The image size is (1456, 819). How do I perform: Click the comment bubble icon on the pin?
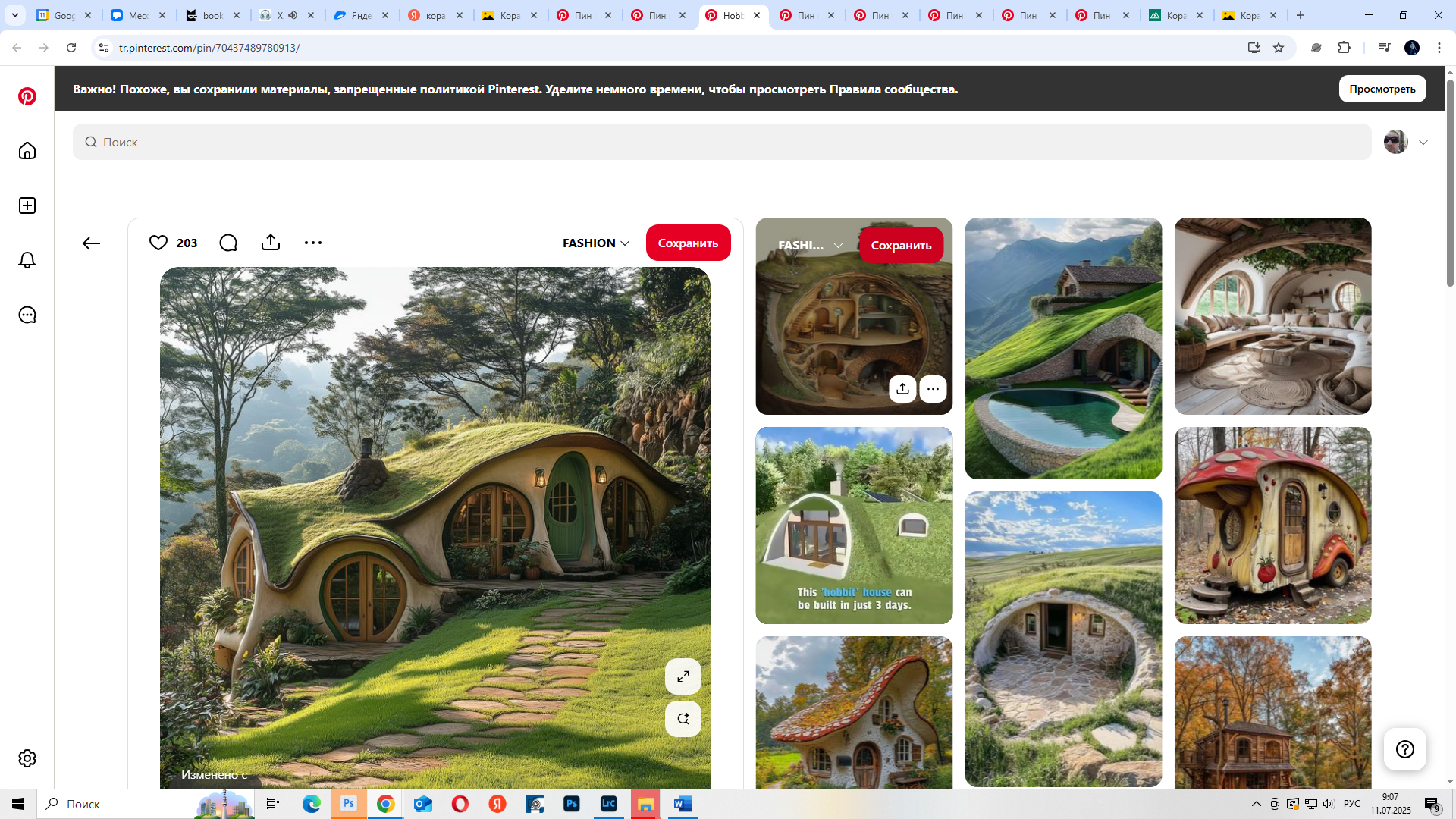click(x=228, y=243)
